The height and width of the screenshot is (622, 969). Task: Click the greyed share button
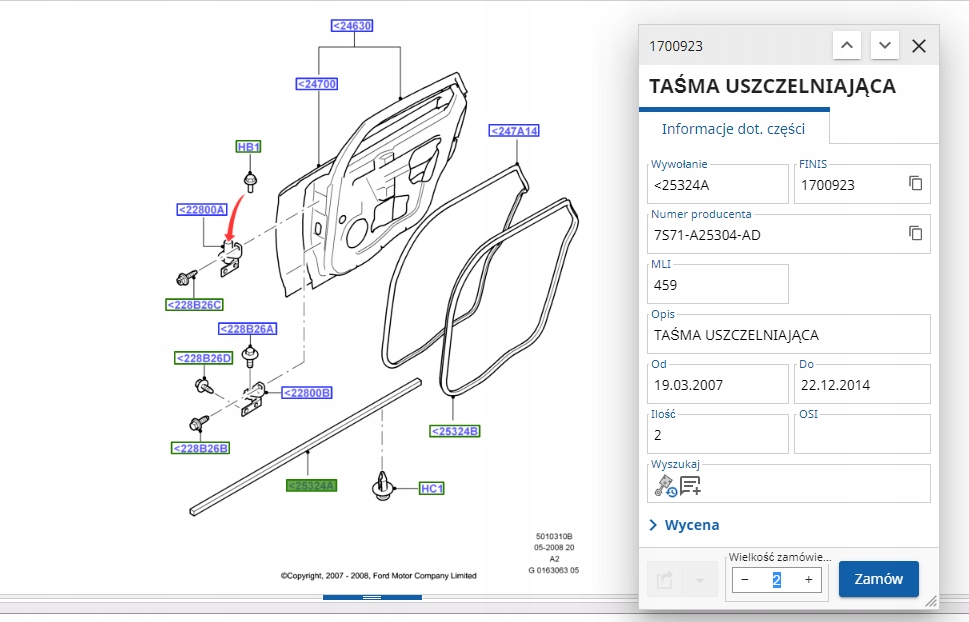pos(664,579)
